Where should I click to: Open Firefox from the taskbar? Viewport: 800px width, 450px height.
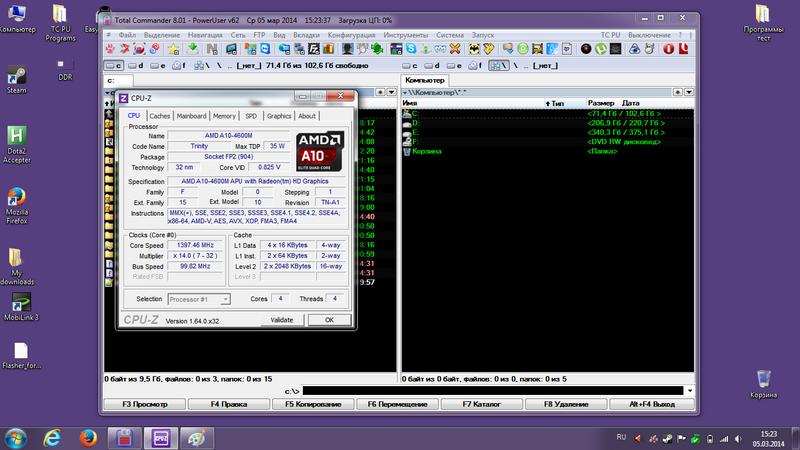tap(88, 438)
